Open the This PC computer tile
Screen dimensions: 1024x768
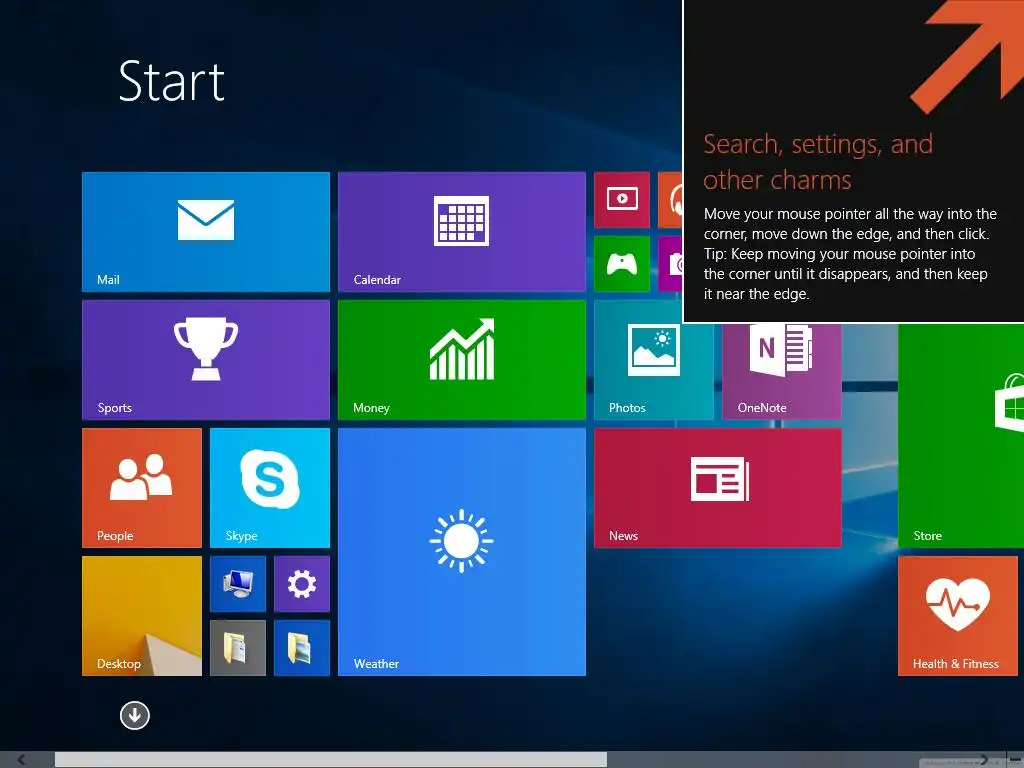pyautogui.click(x=238, y=584)
